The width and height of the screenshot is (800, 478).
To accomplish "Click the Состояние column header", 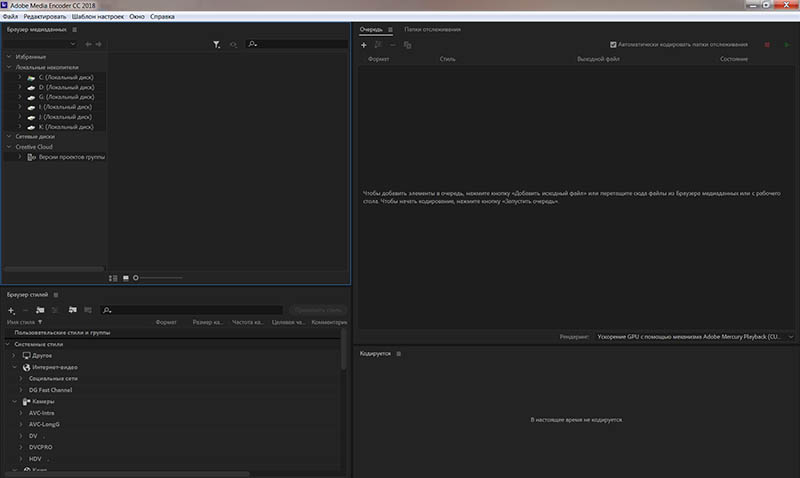I will pos(734,59).
